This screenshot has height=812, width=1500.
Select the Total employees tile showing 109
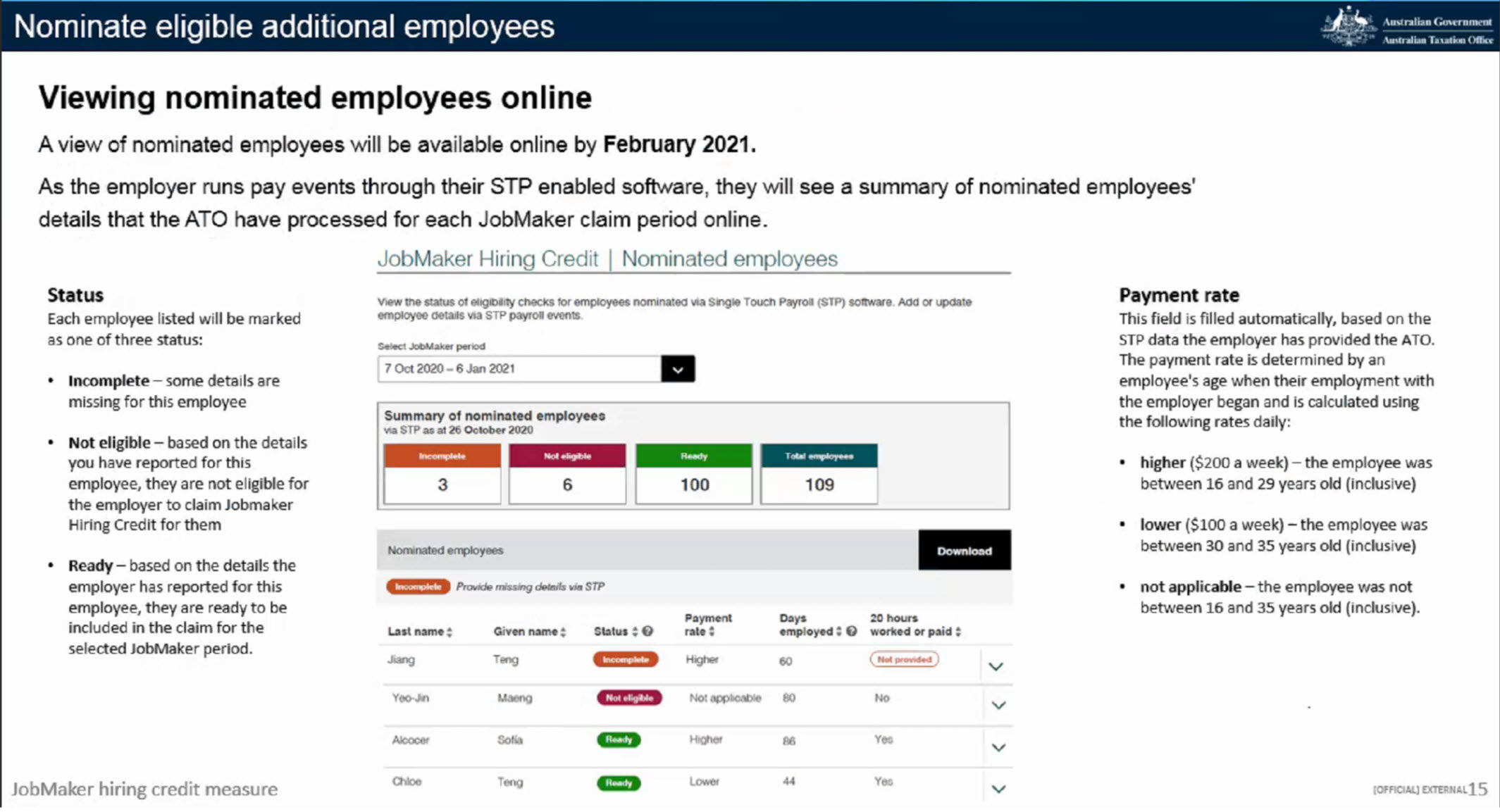click(x=819, y=473)
